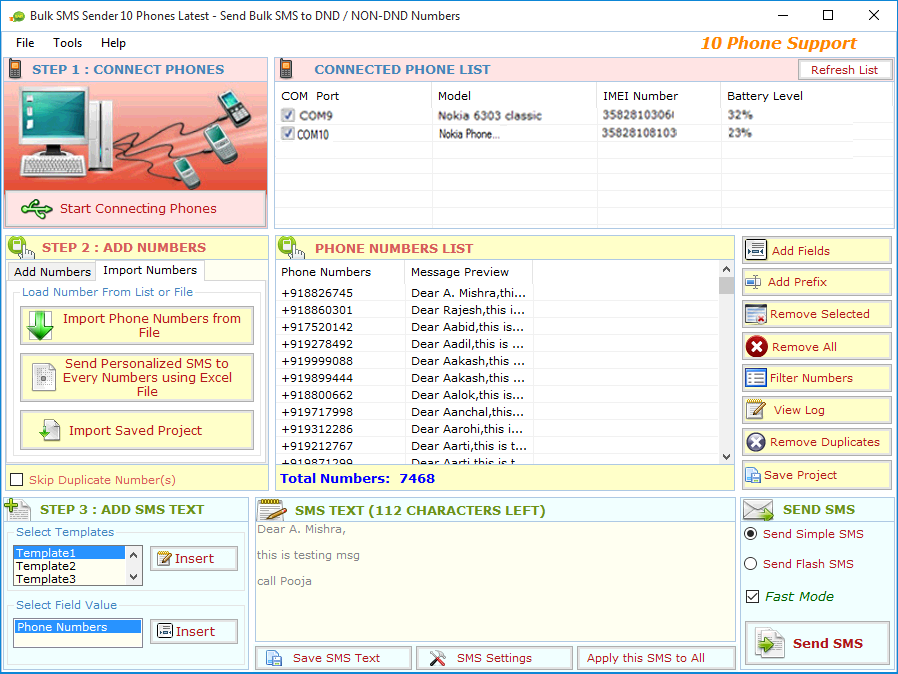
Task: Click the Refresh List button
Action: [x=845, y=70]
